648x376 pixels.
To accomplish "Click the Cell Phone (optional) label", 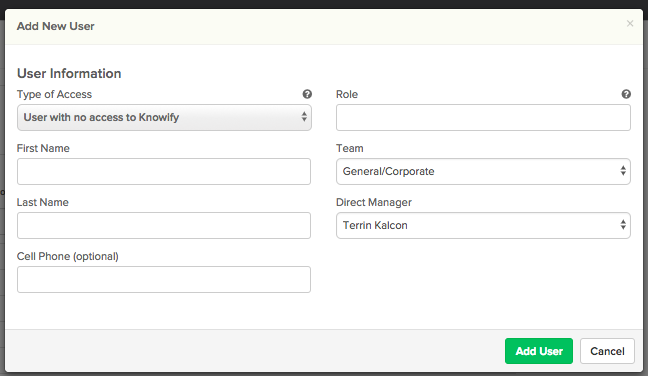I will pyautogui.click(x=67, y=257).
